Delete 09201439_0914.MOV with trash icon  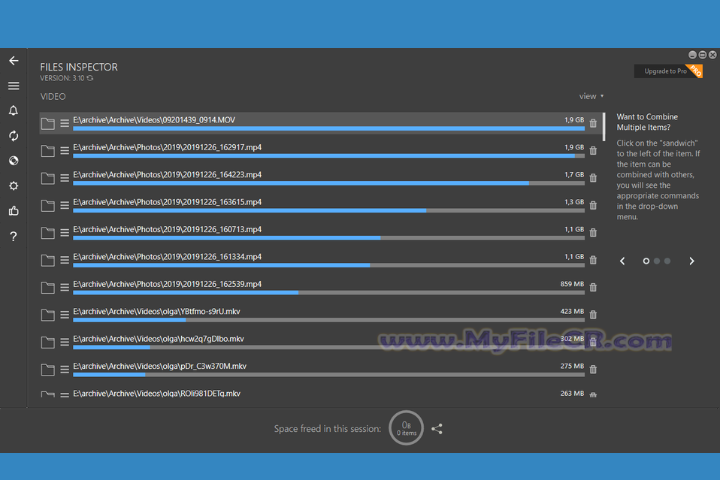pyautogui.click(x=593, y=123)
